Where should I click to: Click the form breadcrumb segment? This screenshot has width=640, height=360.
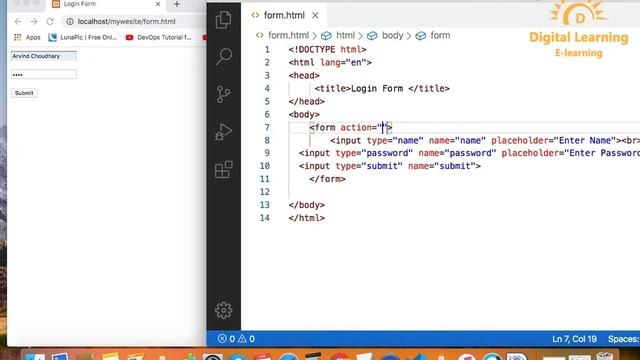coord(440,36)
